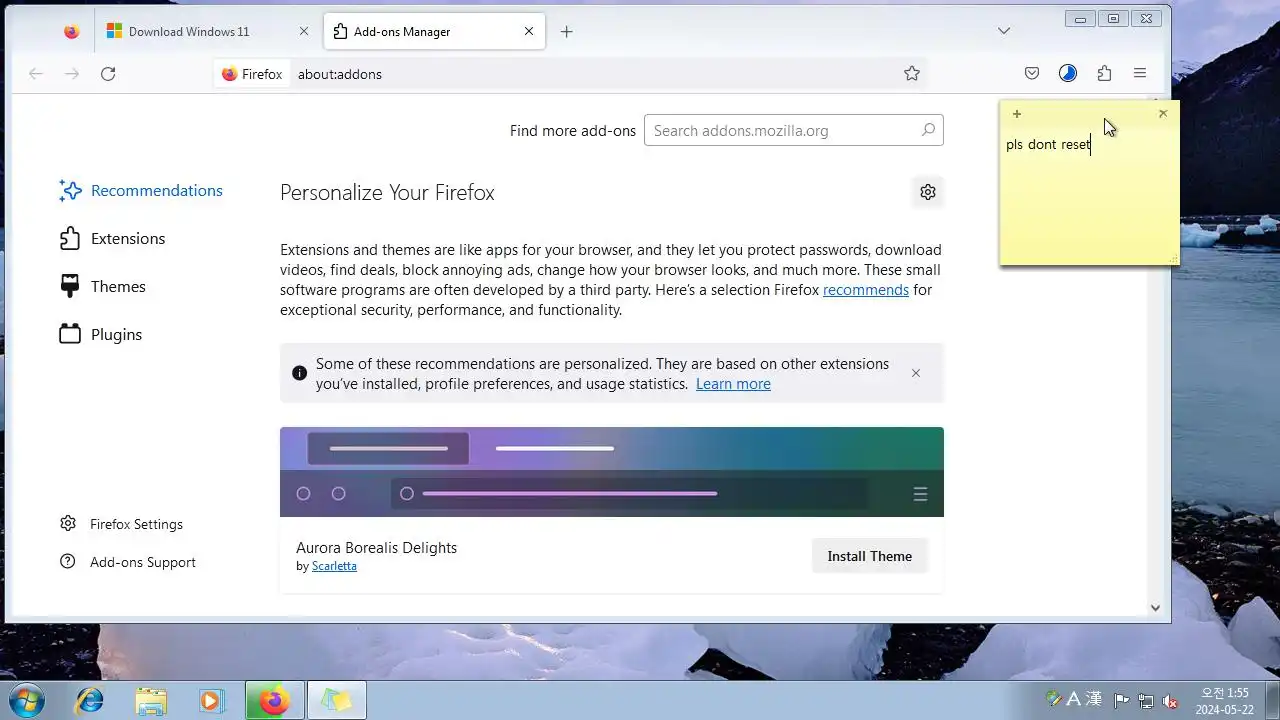Open a new tab
The height and width of the screenshot is (720, 1280).
point(566,31)
